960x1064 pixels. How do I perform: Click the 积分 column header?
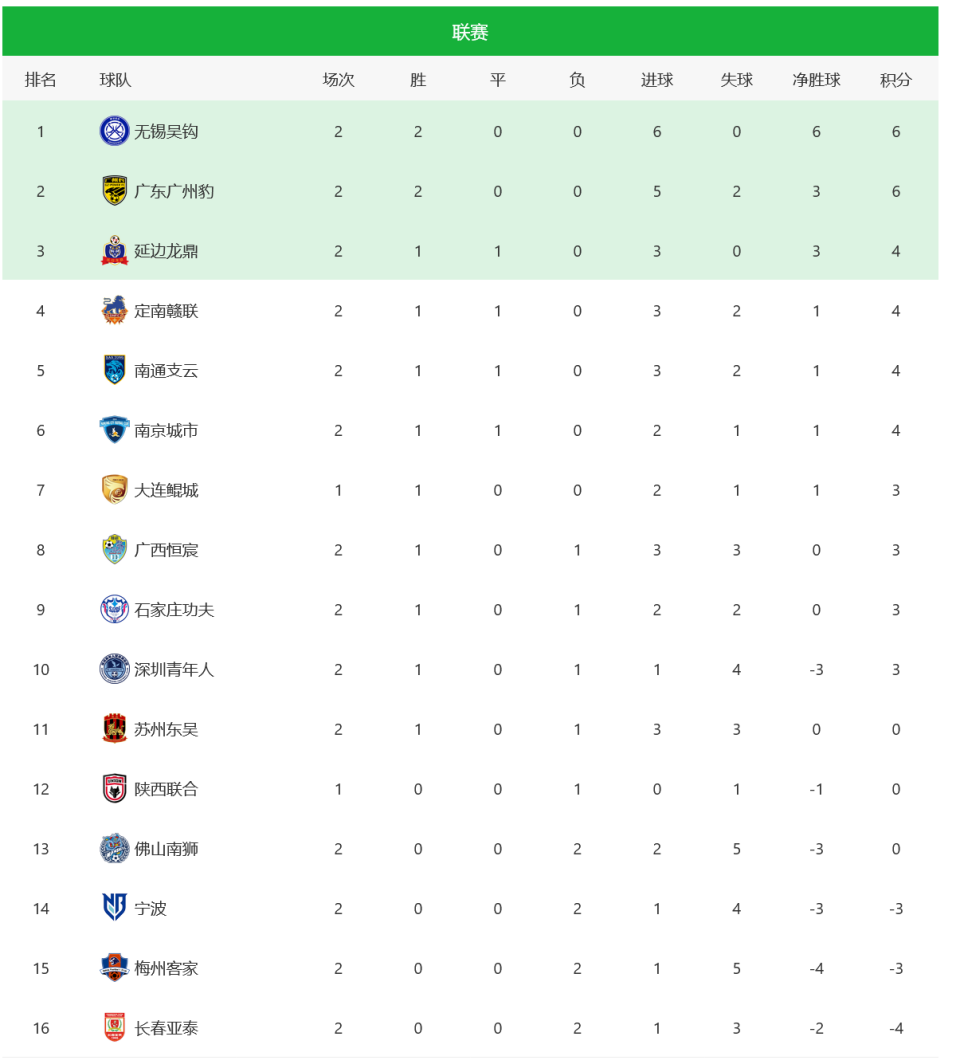click(x=895, y=80)
